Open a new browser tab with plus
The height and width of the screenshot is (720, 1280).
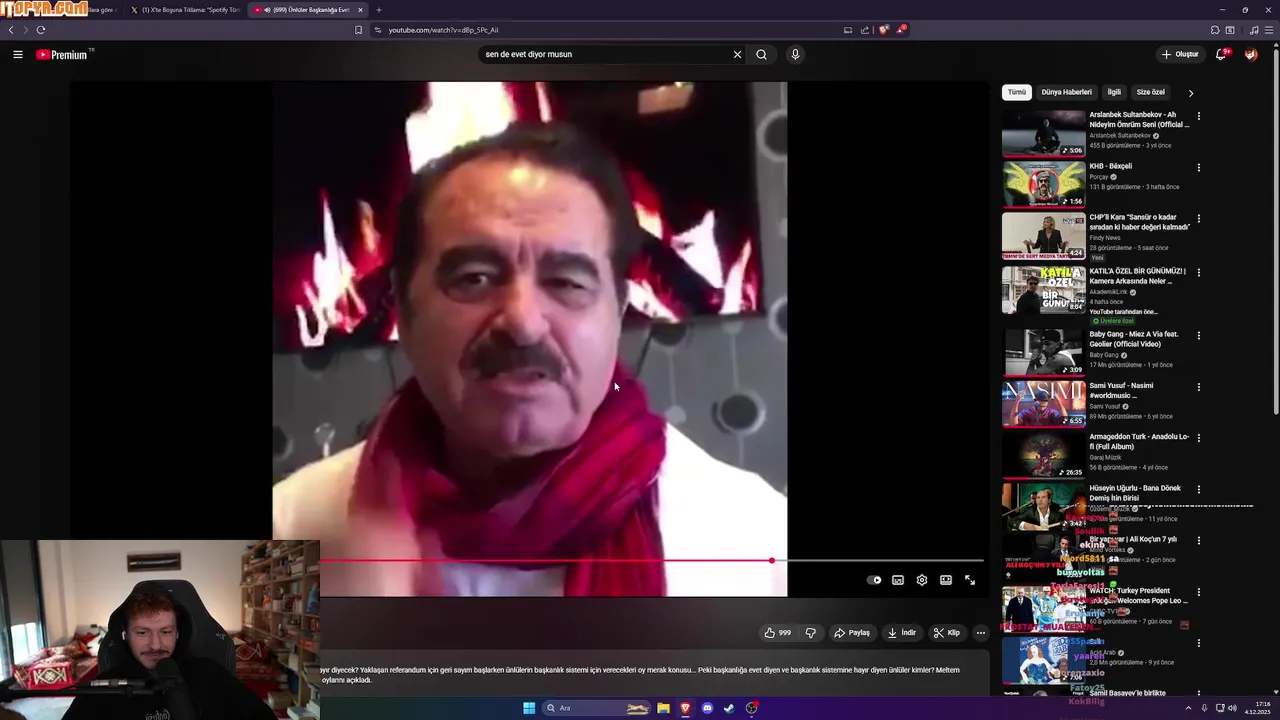pyautogui.click(x=378, y=10)
